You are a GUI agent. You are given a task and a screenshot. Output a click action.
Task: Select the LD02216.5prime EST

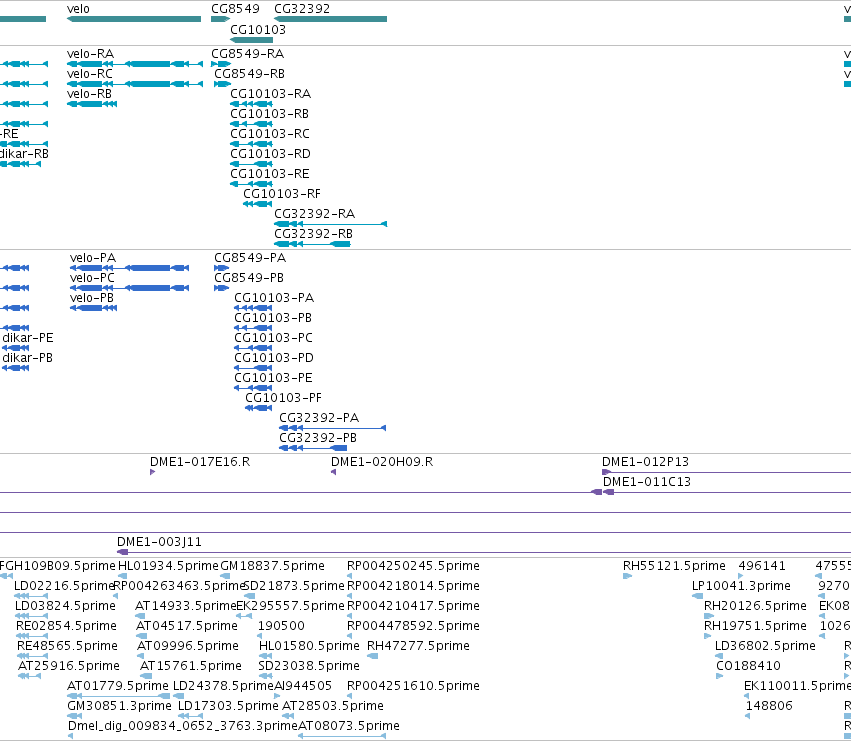point(31,596)
